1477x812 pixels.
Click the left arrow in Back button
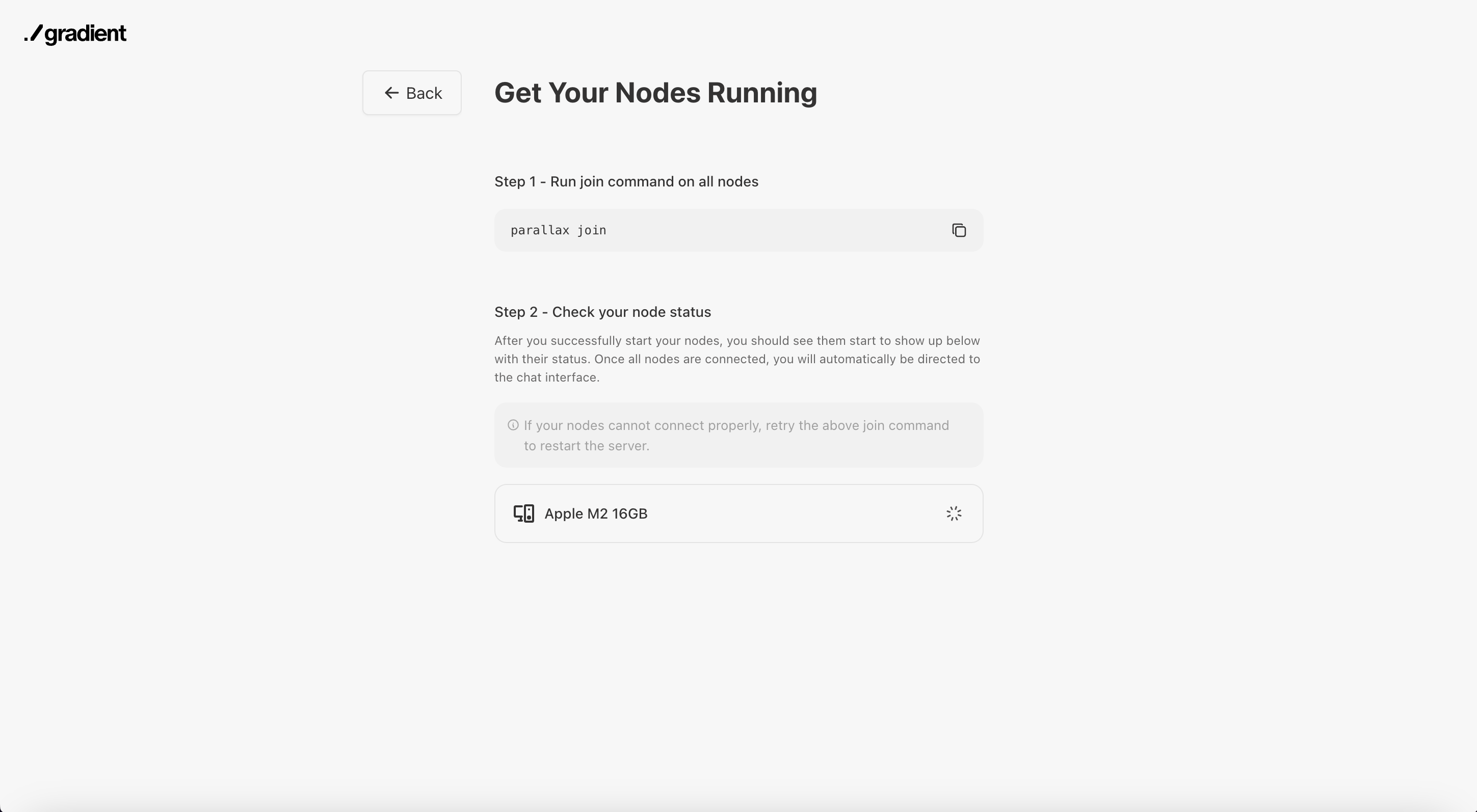pos(391,93)
